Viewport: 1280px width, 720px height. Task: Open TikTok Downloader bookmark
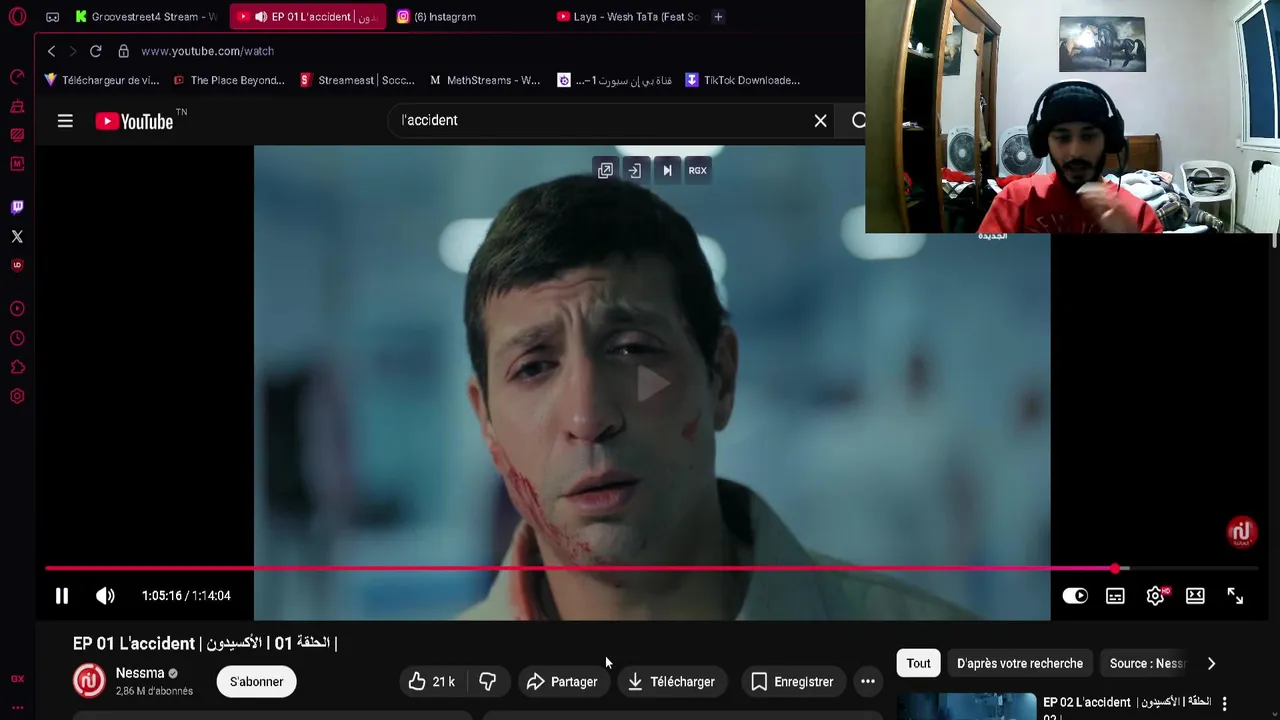[x=742, y=80]
